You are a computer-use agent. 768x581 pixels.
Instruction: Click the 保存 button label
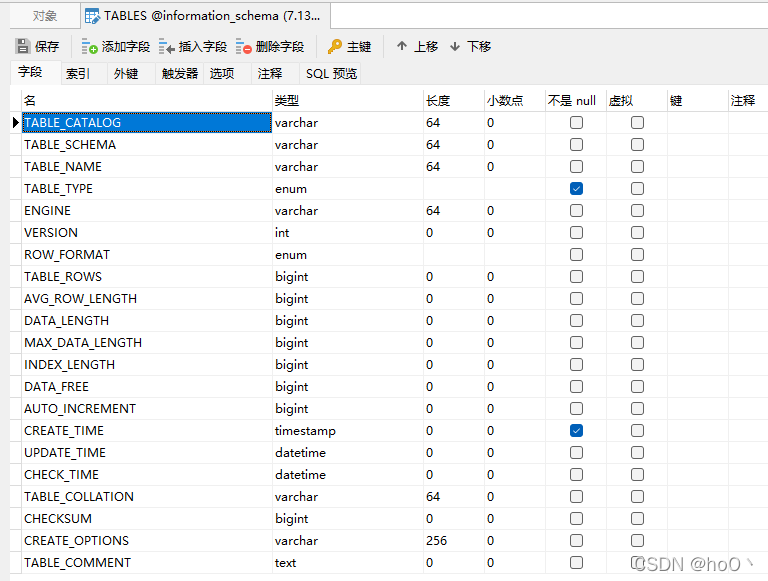(x=47, y=47)
